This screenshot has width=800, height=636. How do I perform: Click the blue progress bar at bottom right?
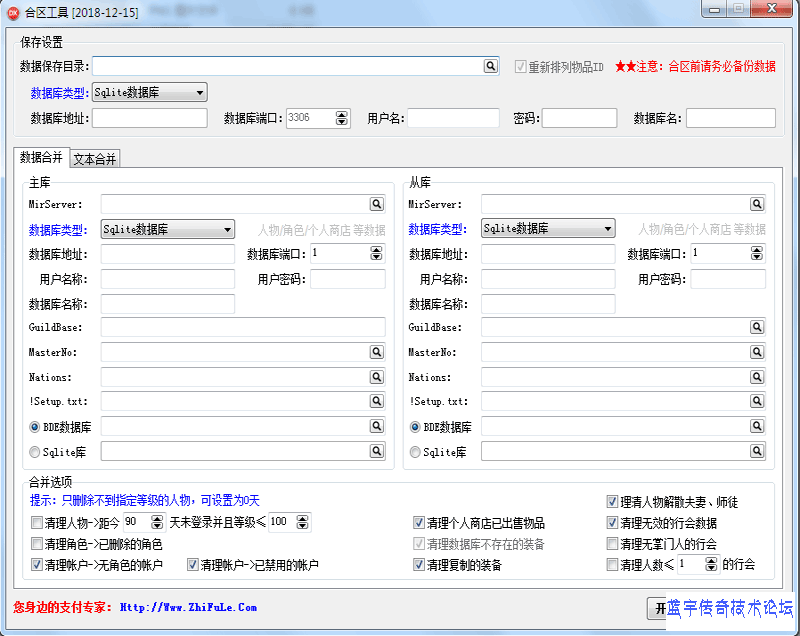pyautogui.click(x=729, y=609)
